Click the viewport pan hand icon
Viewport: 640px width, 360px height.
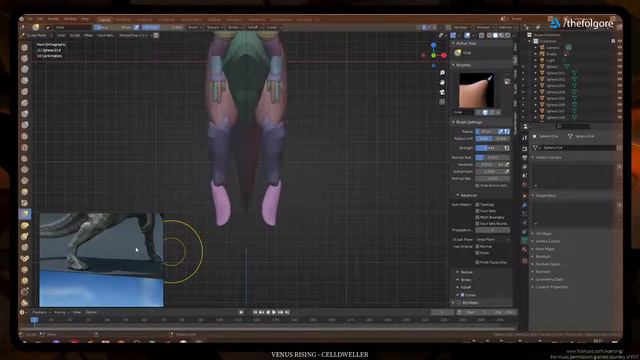(442, 82)
